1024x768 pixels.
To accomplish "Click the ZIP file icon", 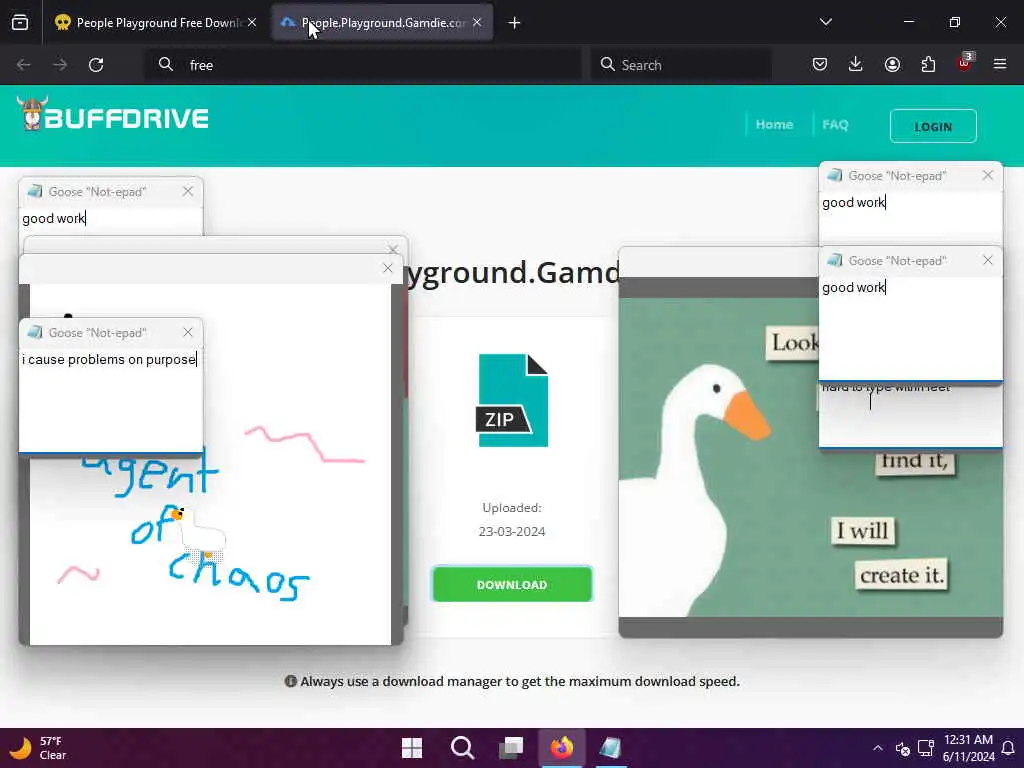I will click(x=512, y=400).
